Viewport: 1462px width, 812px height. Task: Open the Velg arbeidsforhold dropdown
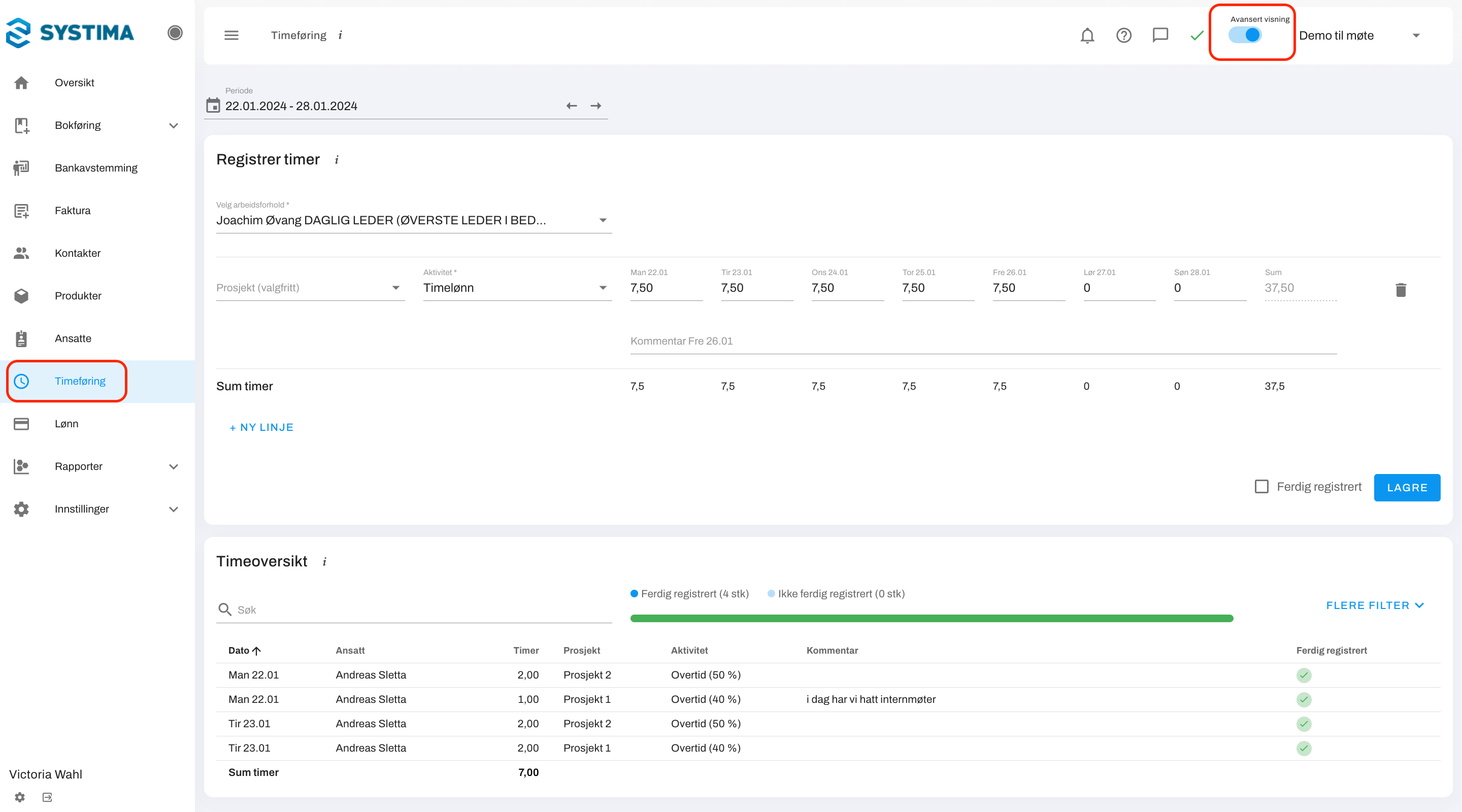pos(413,220)
